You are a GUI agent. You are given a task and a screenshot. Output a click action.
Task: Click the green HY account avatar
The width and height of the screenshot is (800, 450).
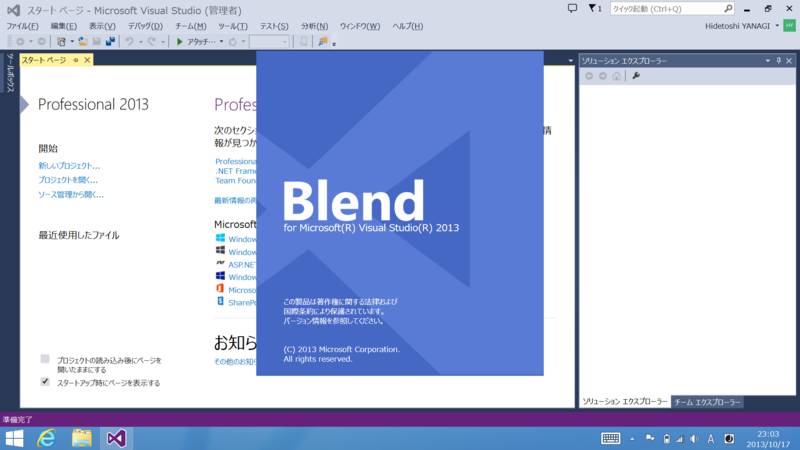(x=789, y=26)
